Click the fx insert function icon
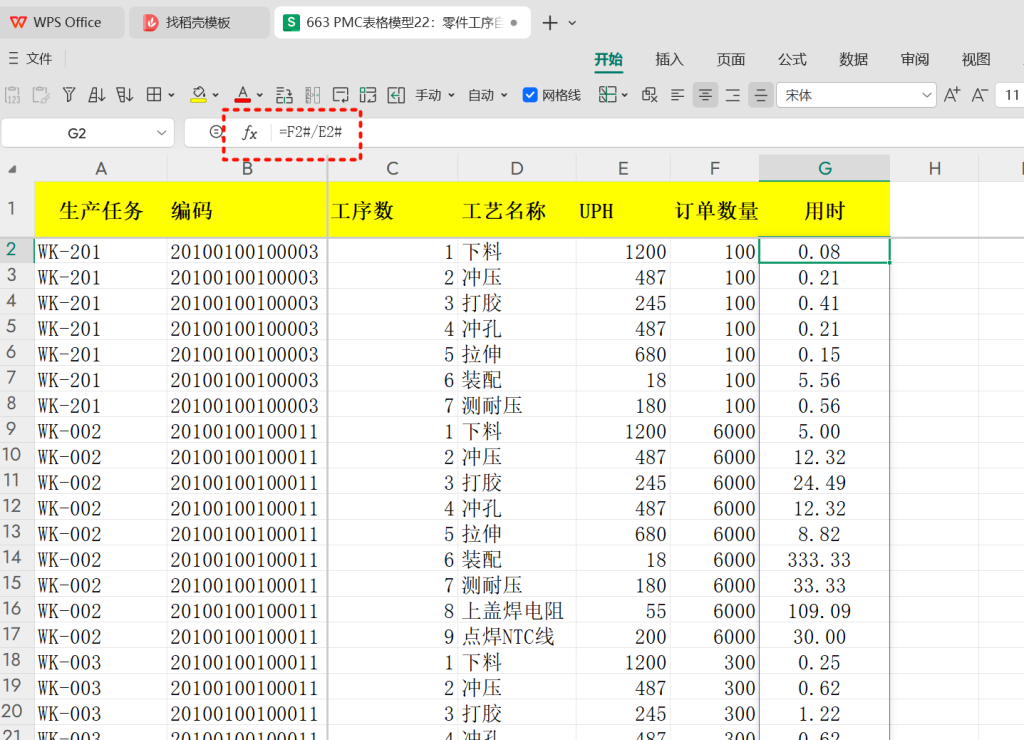This screenshot has width=1024, height=740. [249, 133]
